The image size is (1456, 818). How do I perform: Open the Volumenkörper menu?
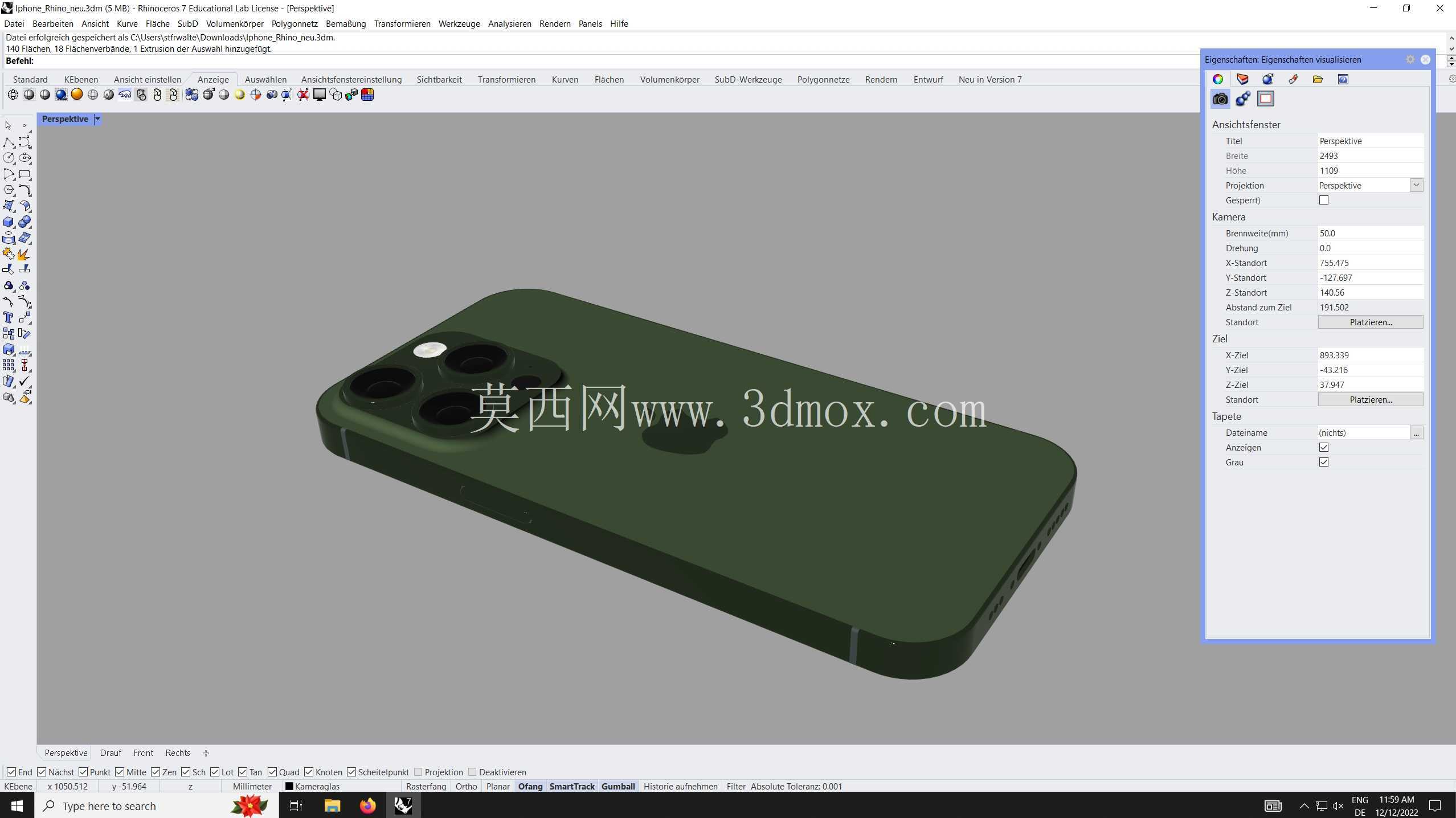[x=235, y=23]
